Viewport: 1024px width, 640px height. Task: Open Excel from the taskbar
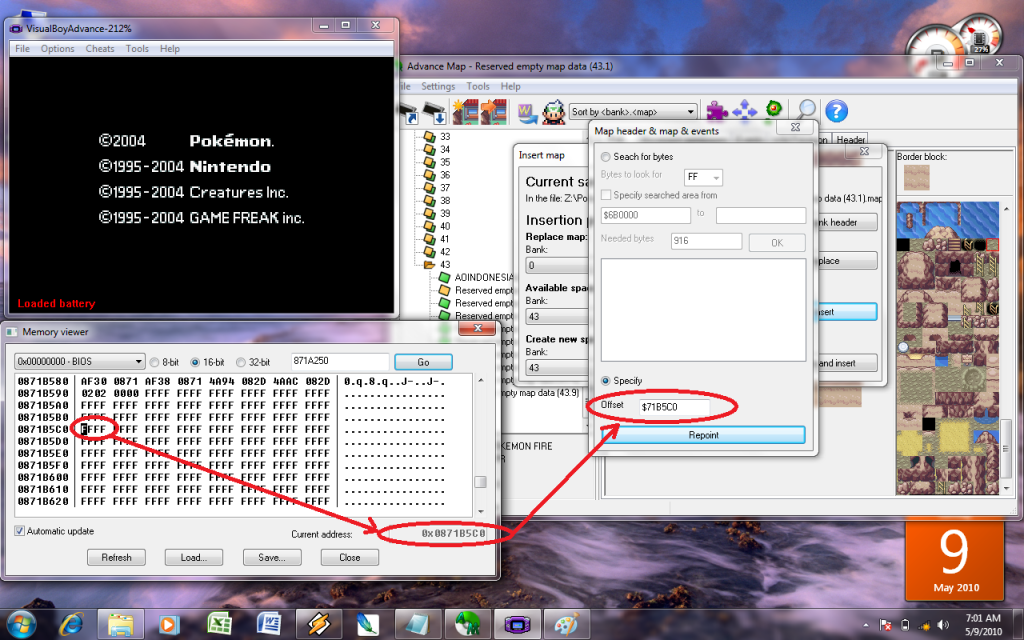[x=219, y=624]
